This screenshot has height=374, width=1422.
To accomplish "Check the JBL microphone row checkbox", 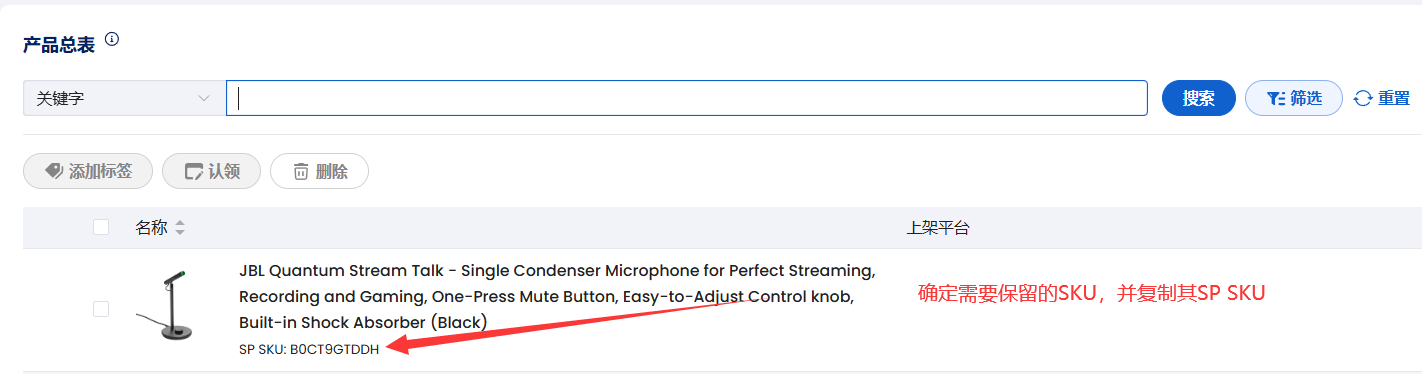I will tap(101, 309).
